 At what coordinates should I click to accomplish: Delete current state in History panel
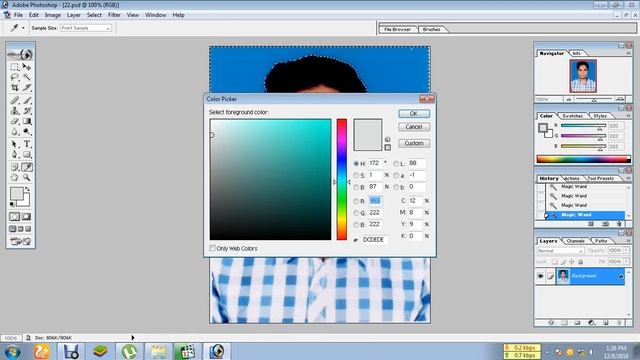click(x=619, y=224)
